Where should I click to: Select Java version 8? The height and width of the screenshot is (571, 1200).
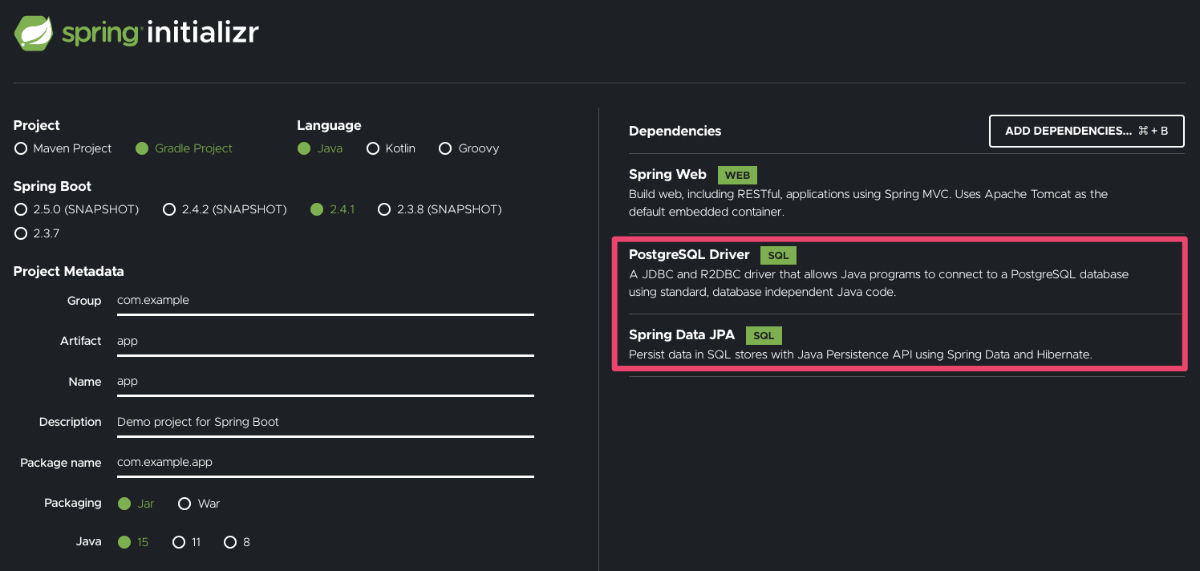(x=230, y=542)
